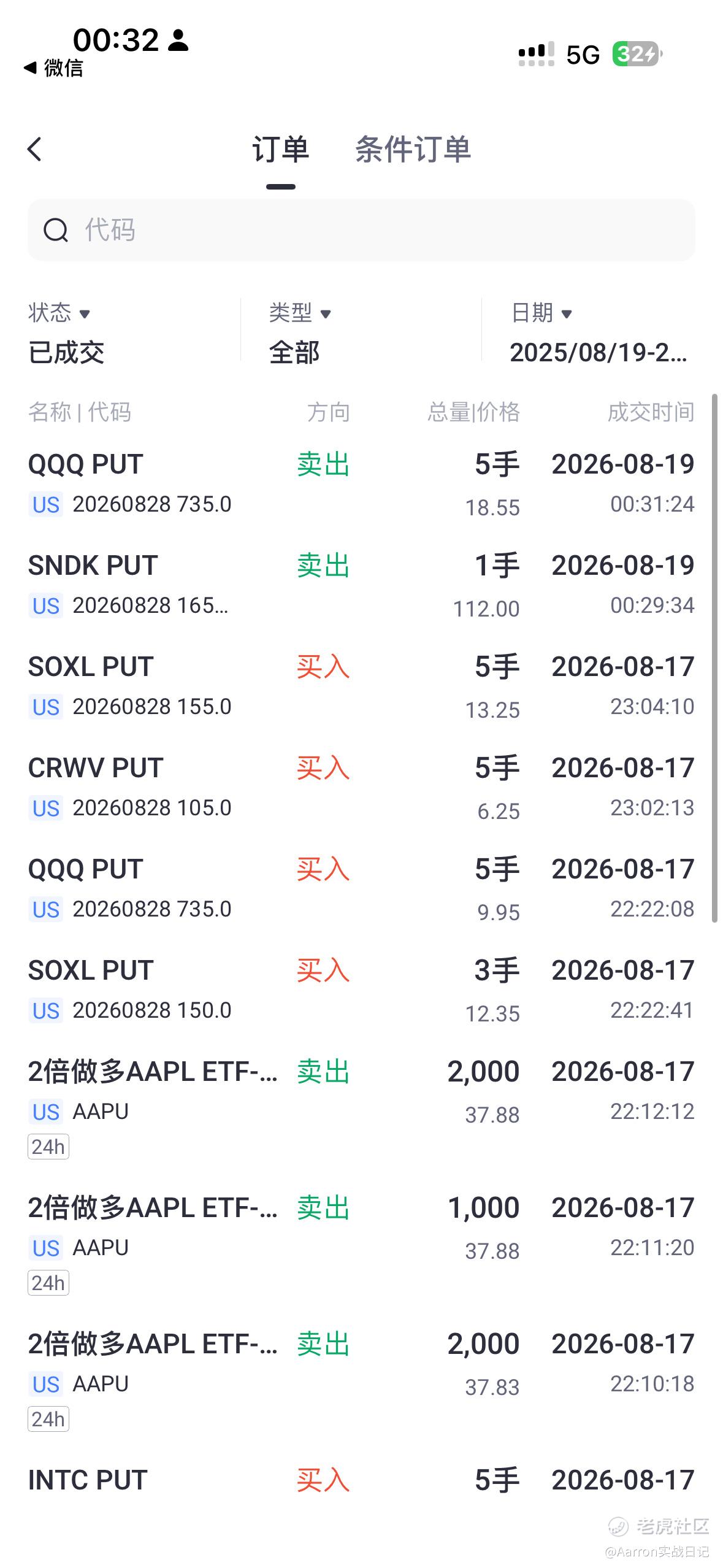Click the vertical scrollbar on the order list
The image size is (723, 1568).
point(714,658)
